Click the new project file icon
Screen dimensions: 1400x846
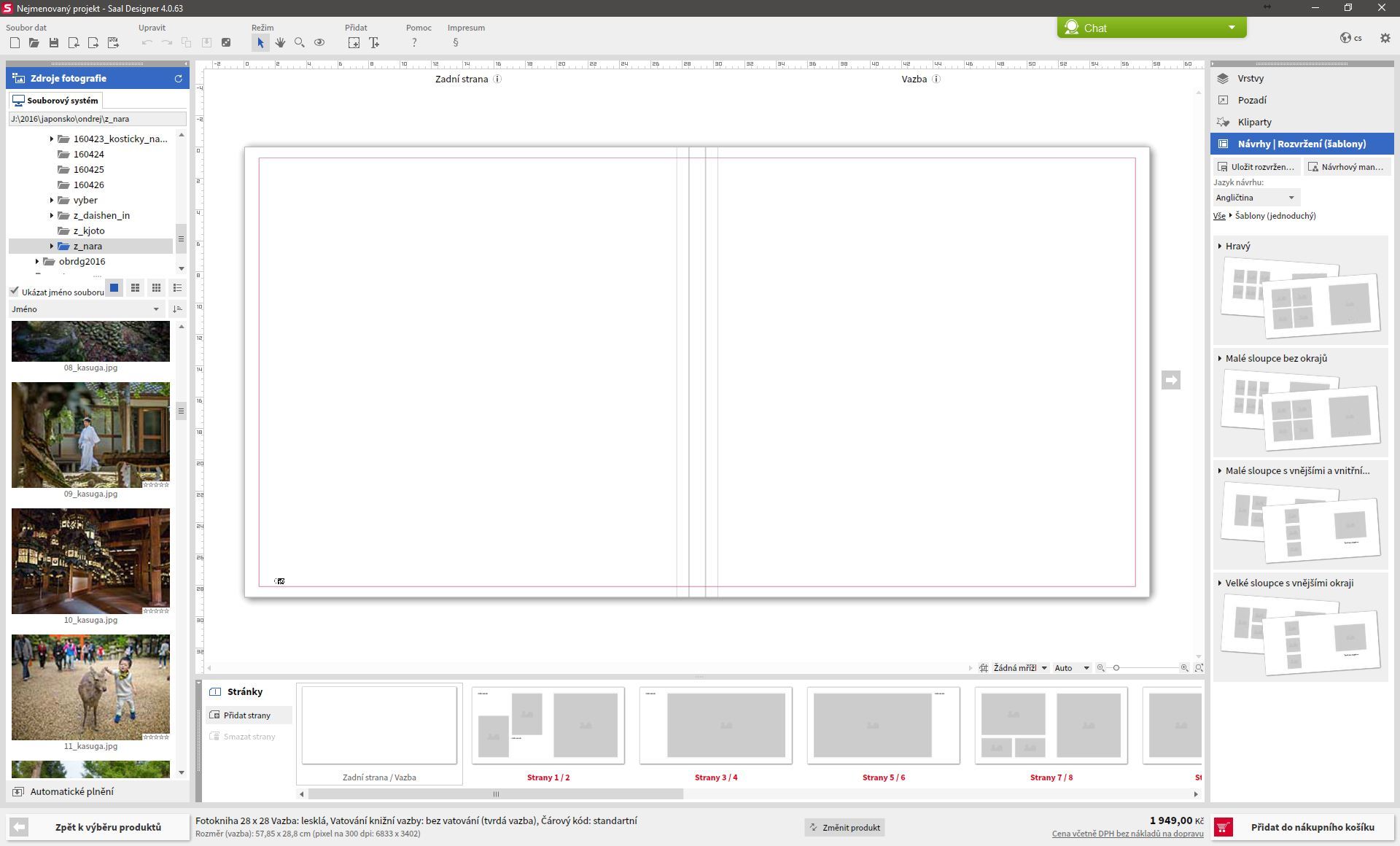[15, 43]
